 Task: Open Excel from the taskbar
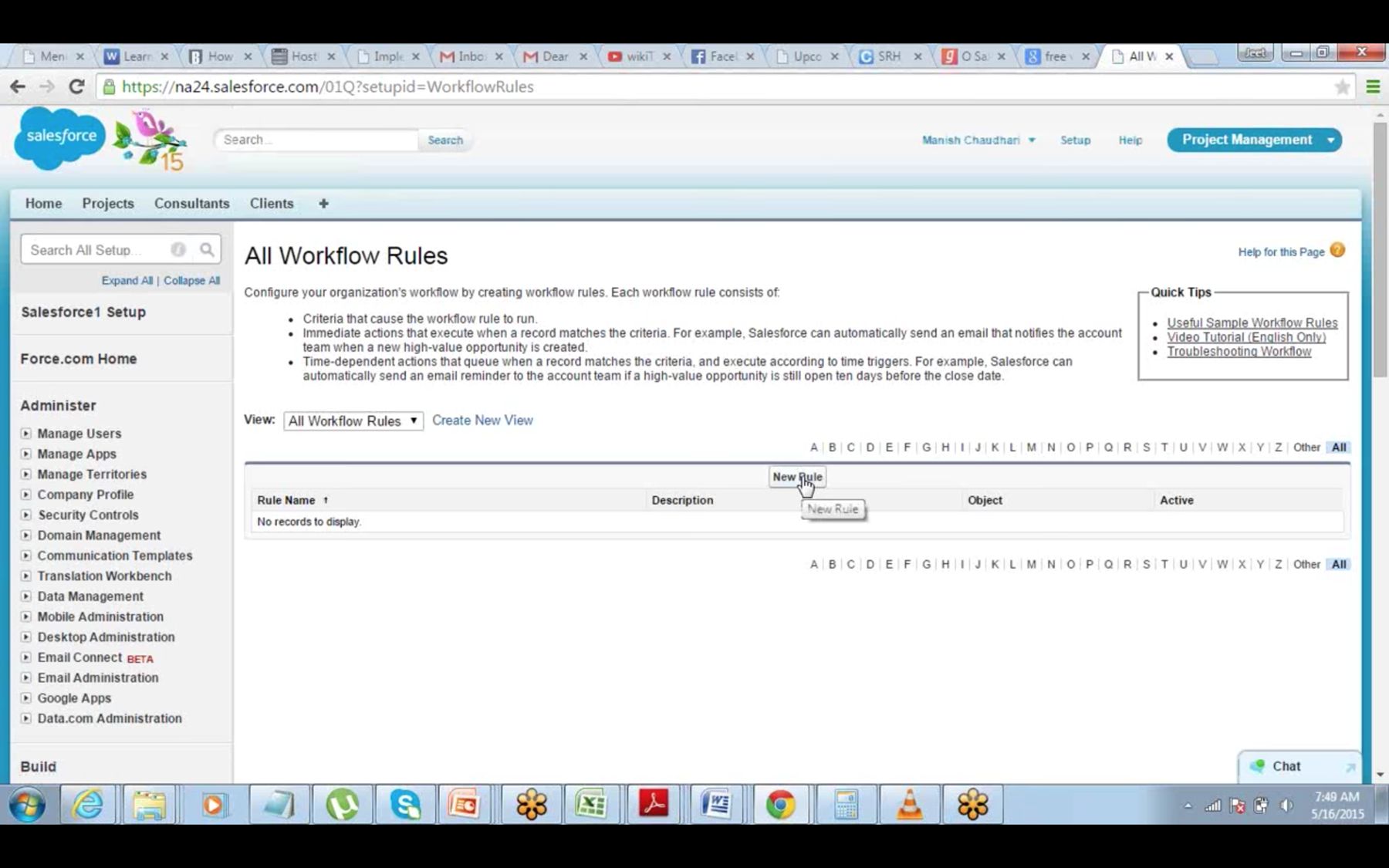(591, 806)
